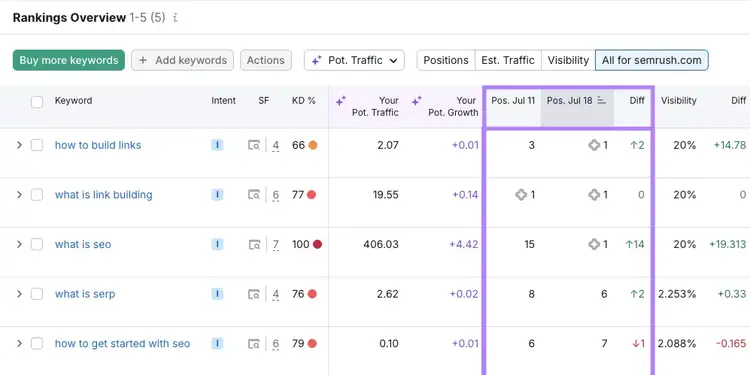Click the sparkle icon beside Your Pot. Traffic header
Viewport: 750px width, 375px height.
(341, 101)
